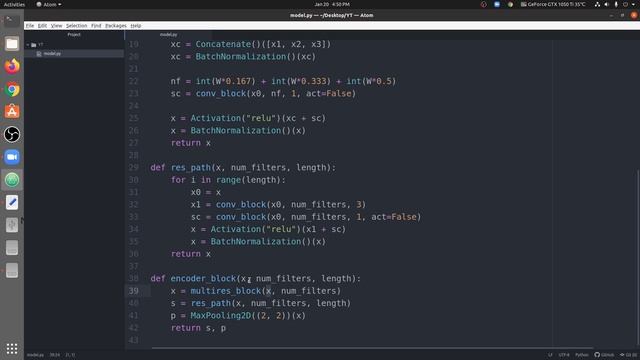
Task: Open the USB drive icon in dock
Action: [x=12, y=225]
